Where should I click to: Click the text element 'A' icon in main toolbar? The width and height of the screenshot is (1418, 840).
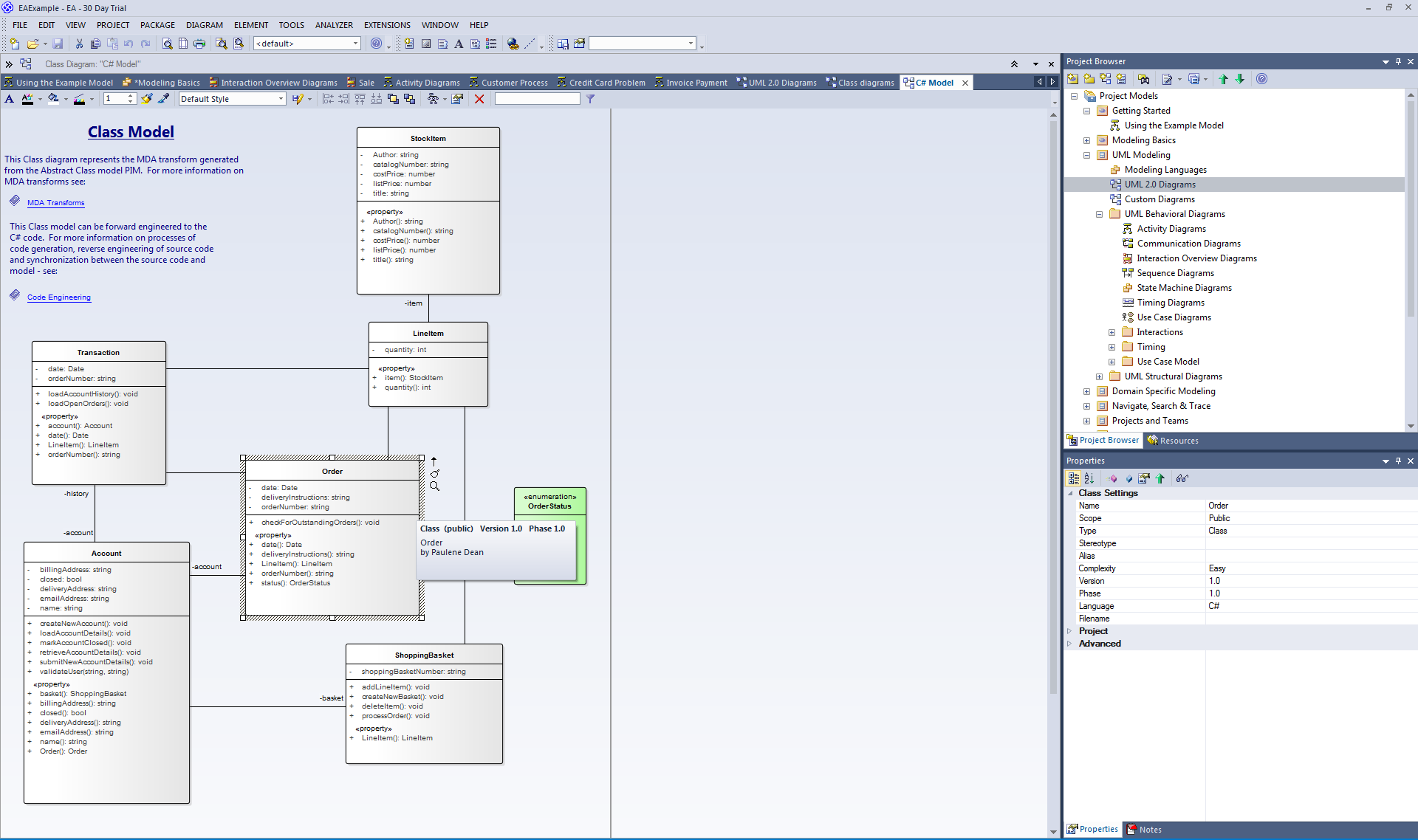[459, 44]
